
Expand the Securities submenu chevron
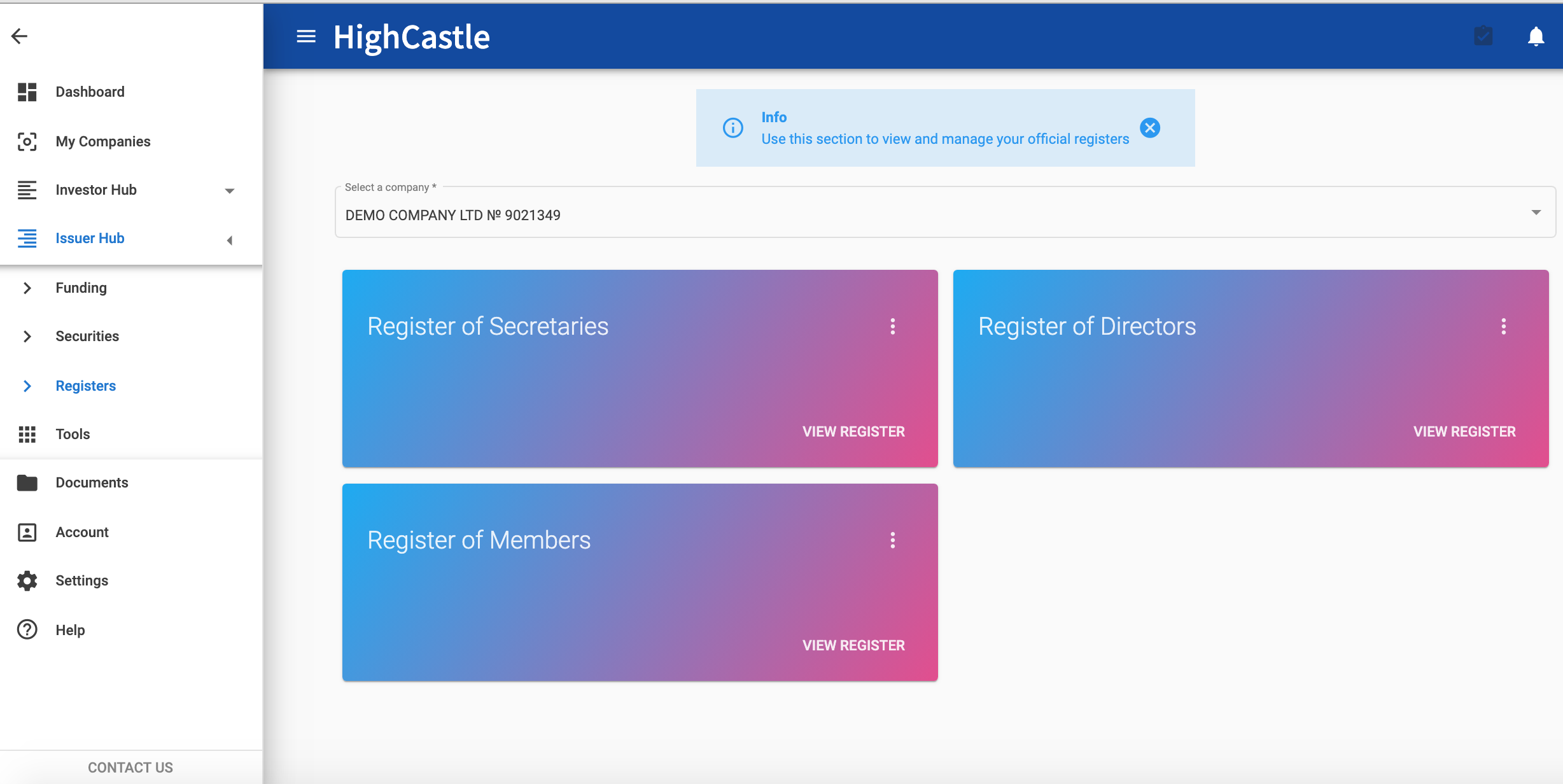tap(27, 336)
